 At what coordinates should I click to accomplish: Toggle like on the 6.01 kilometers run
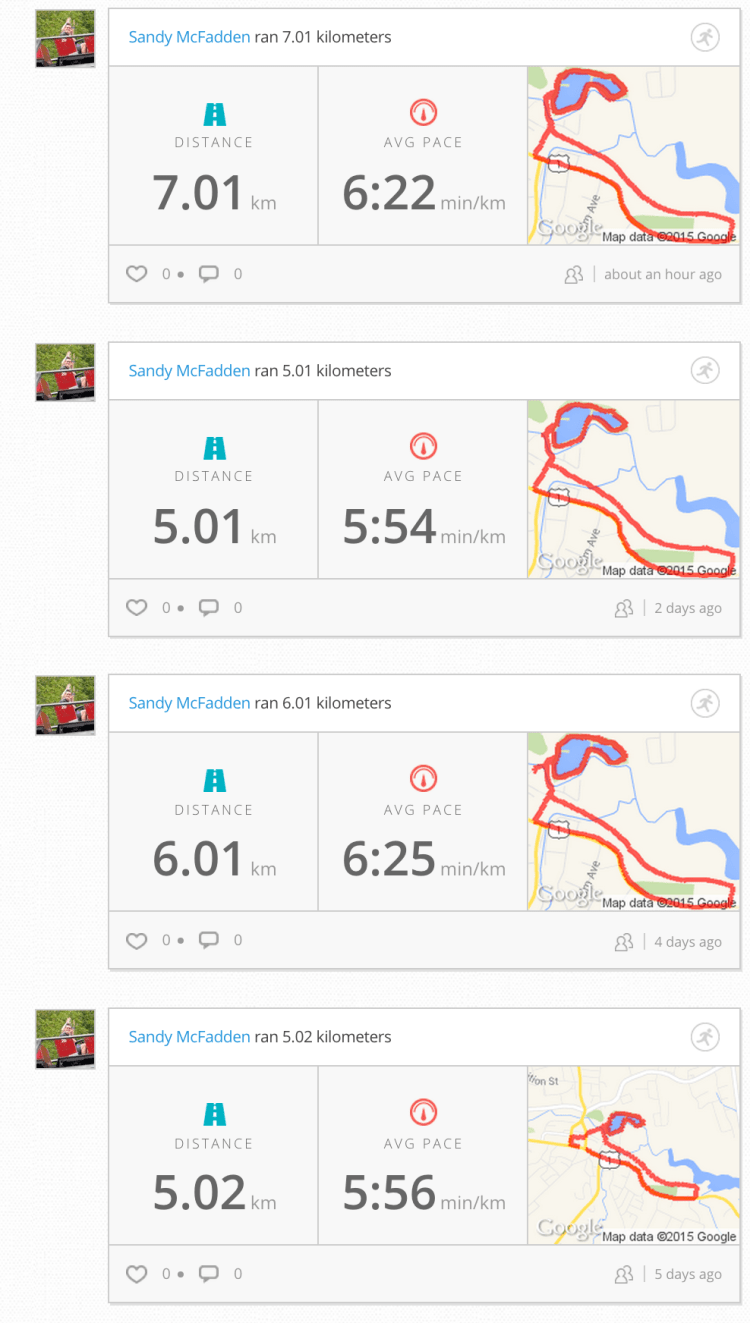(x=137, y=941)
